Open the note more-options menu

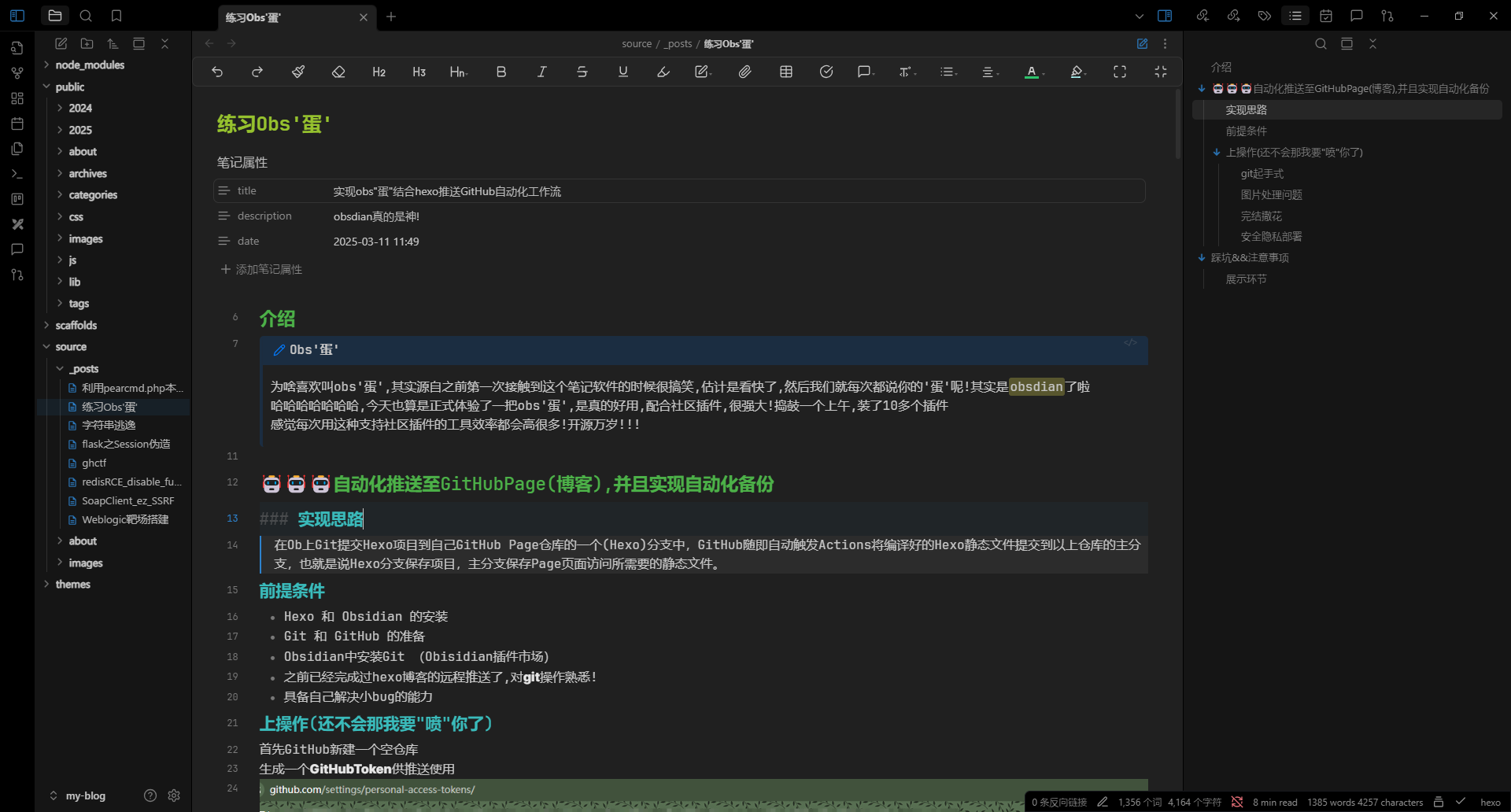[x=1165, y=44]
